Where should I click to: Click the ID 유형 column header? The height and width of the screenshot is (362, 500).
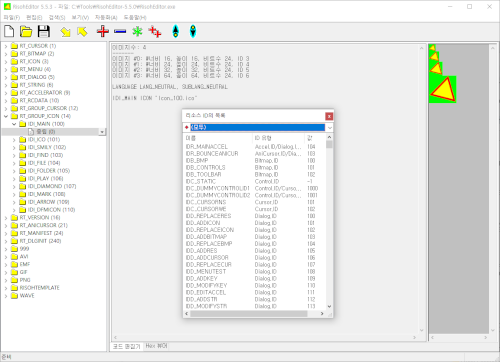point(279,138)
